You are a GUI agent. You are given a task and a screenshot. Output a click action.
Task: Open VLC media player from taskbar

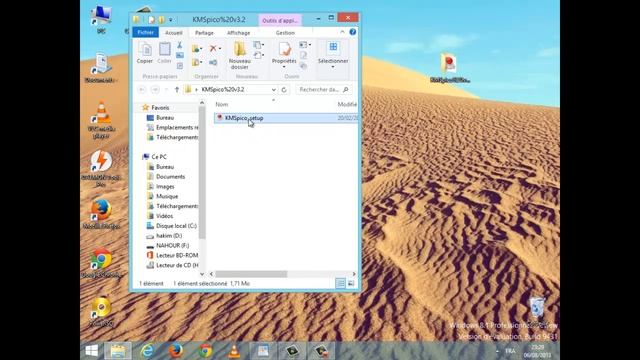point(234,351)
